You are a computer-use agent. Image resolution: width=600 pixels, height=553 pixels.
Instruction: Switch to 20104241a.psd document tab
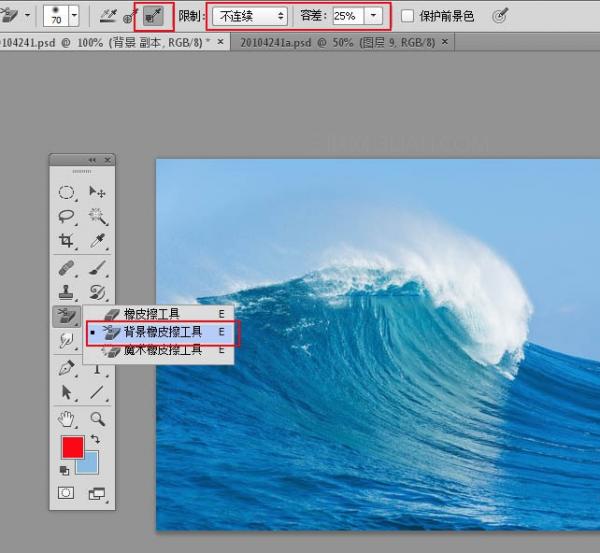pos(338,42)
